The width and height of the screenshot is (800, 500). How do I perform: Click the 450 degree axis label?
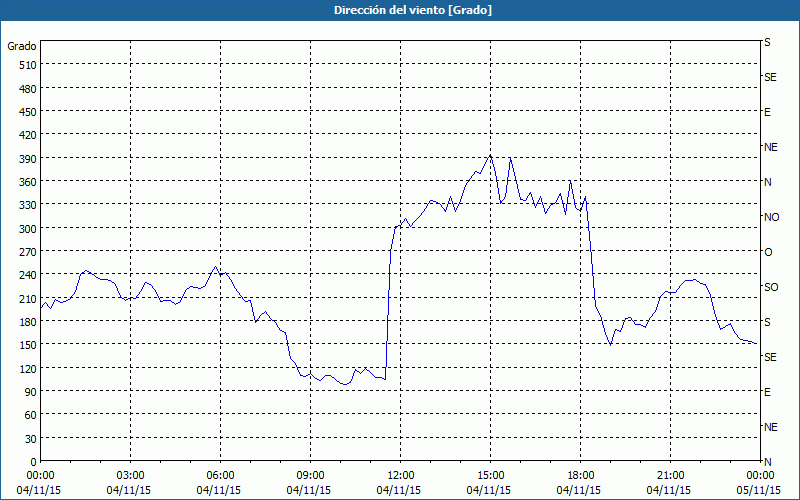[28, 112]
